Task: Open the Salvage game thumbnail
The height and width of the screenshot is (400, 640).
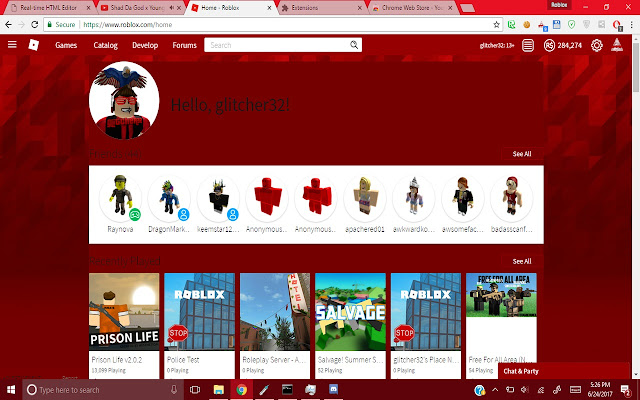Action: pyautogui.click(x=350, y=312)
